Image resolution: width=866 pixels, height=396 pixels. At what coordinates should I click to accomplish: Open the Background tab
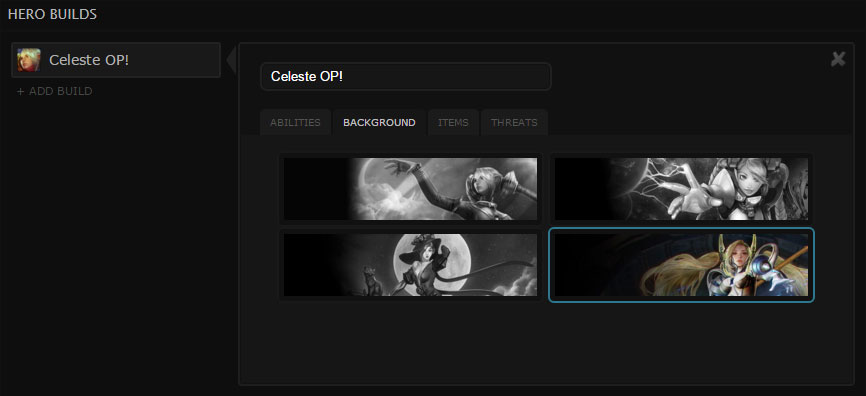coord(379,123)
